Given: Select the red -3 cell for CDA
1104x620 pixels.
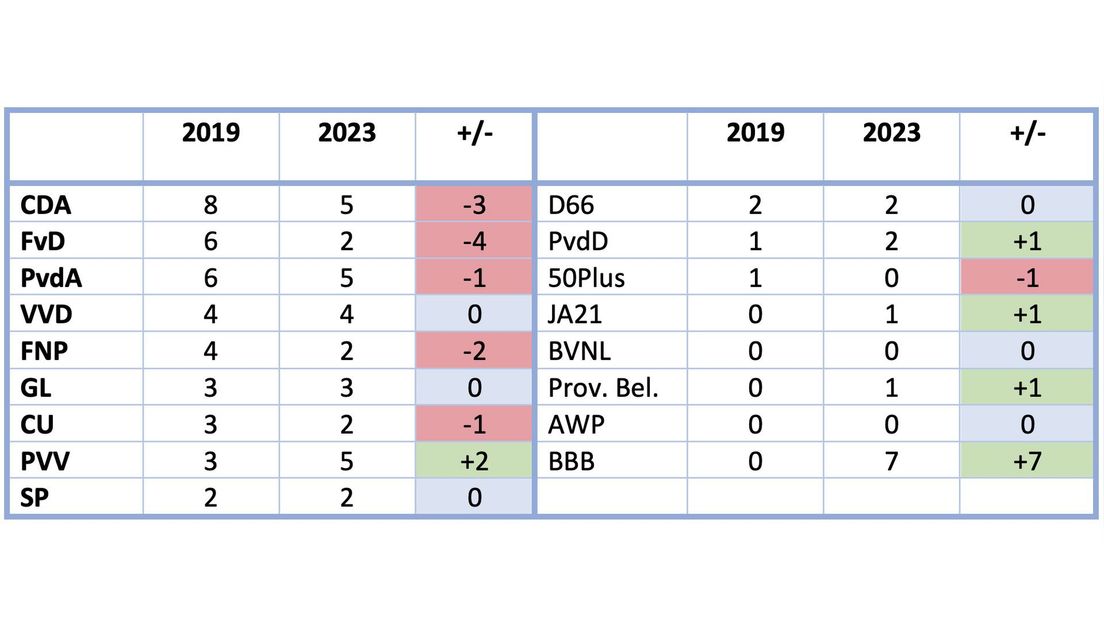Looking at the screenshot, I should click(474, 206).
